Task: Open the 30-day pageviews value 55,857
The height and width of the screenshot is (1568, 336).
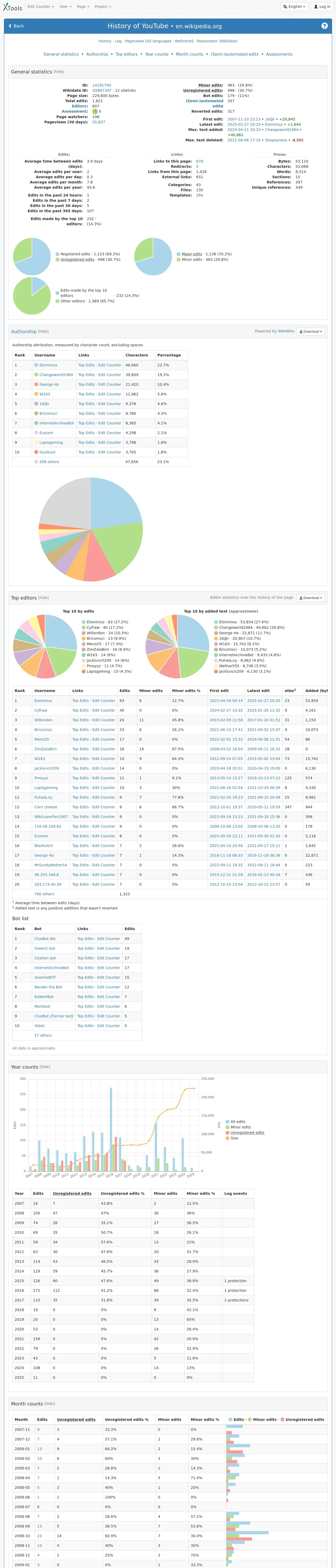Action: pyautogui.click(x=99, y=122)
